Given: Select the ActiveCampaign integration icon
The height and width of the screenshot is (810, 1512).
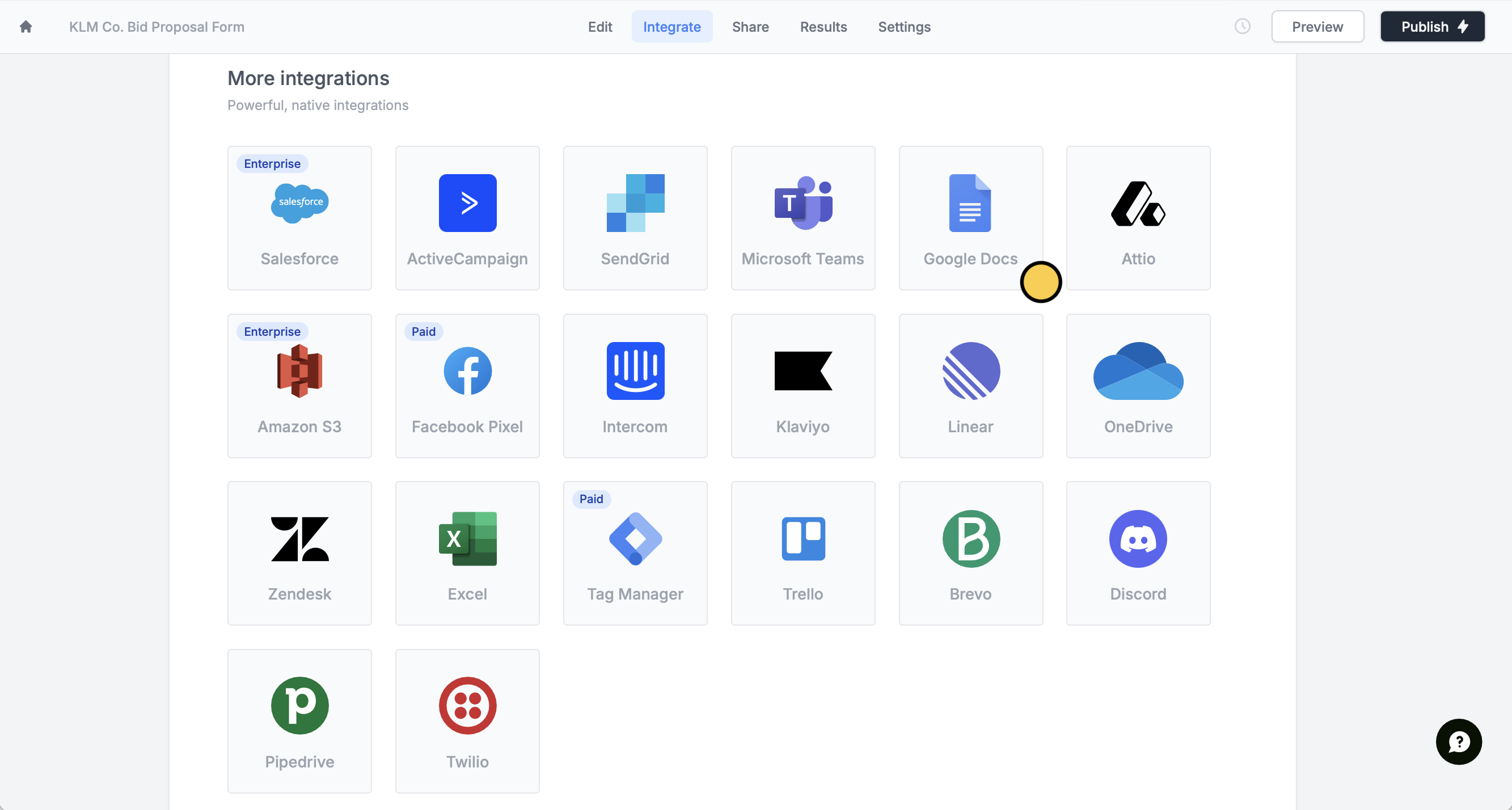Looking at the screenshot, I should [467, 203].
